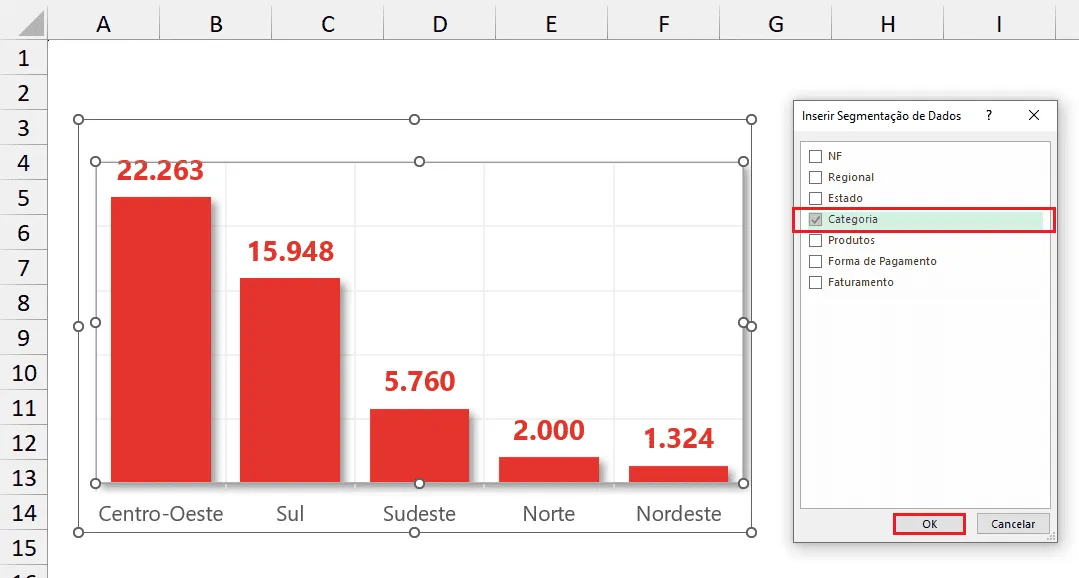Click the Sul axis label

tap(290, 513)
